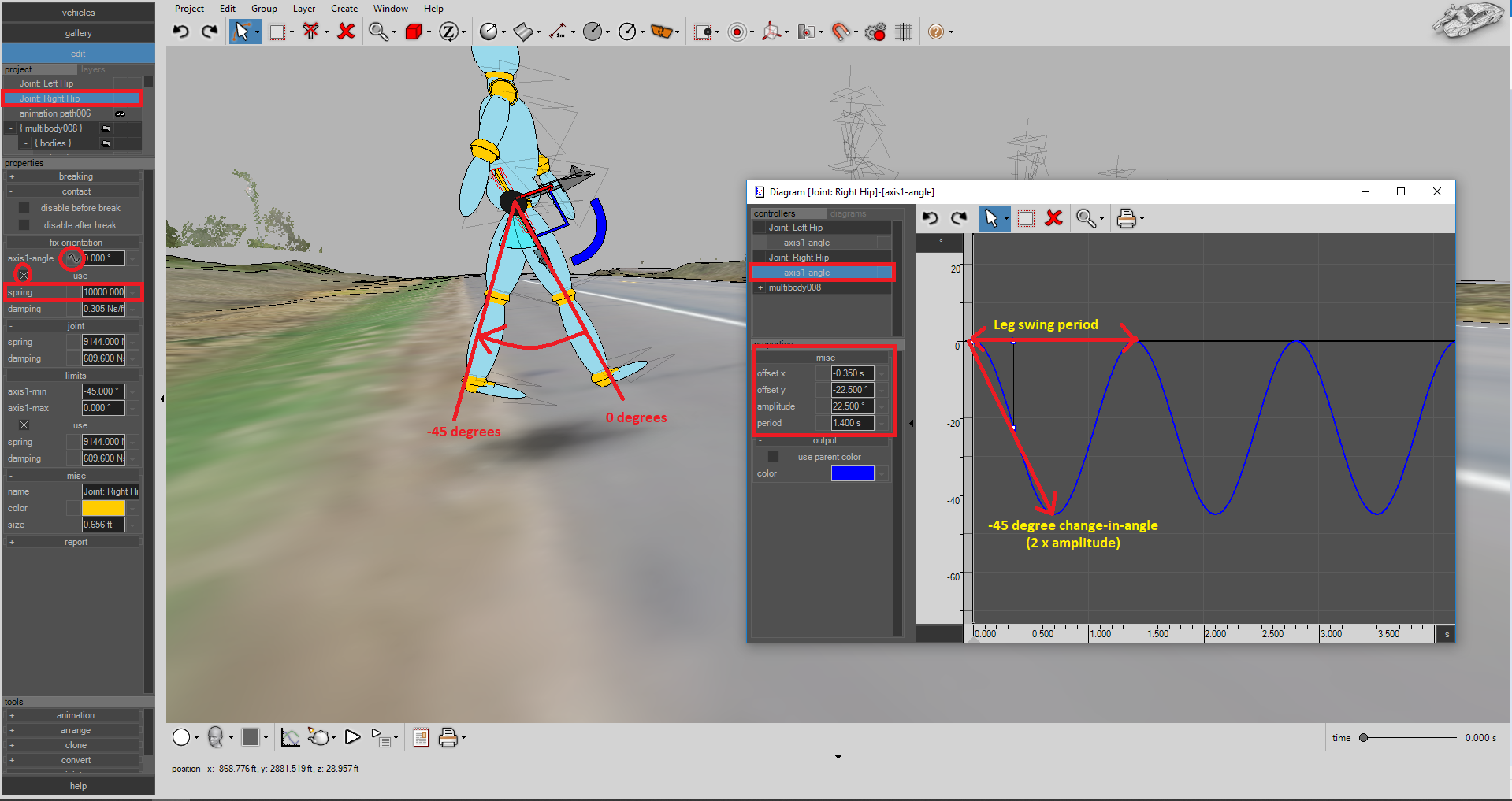This screenshot has height=801, width=1512.
Task: Click the red X delete icon in Diagram window
Action: click(1053, 218)
